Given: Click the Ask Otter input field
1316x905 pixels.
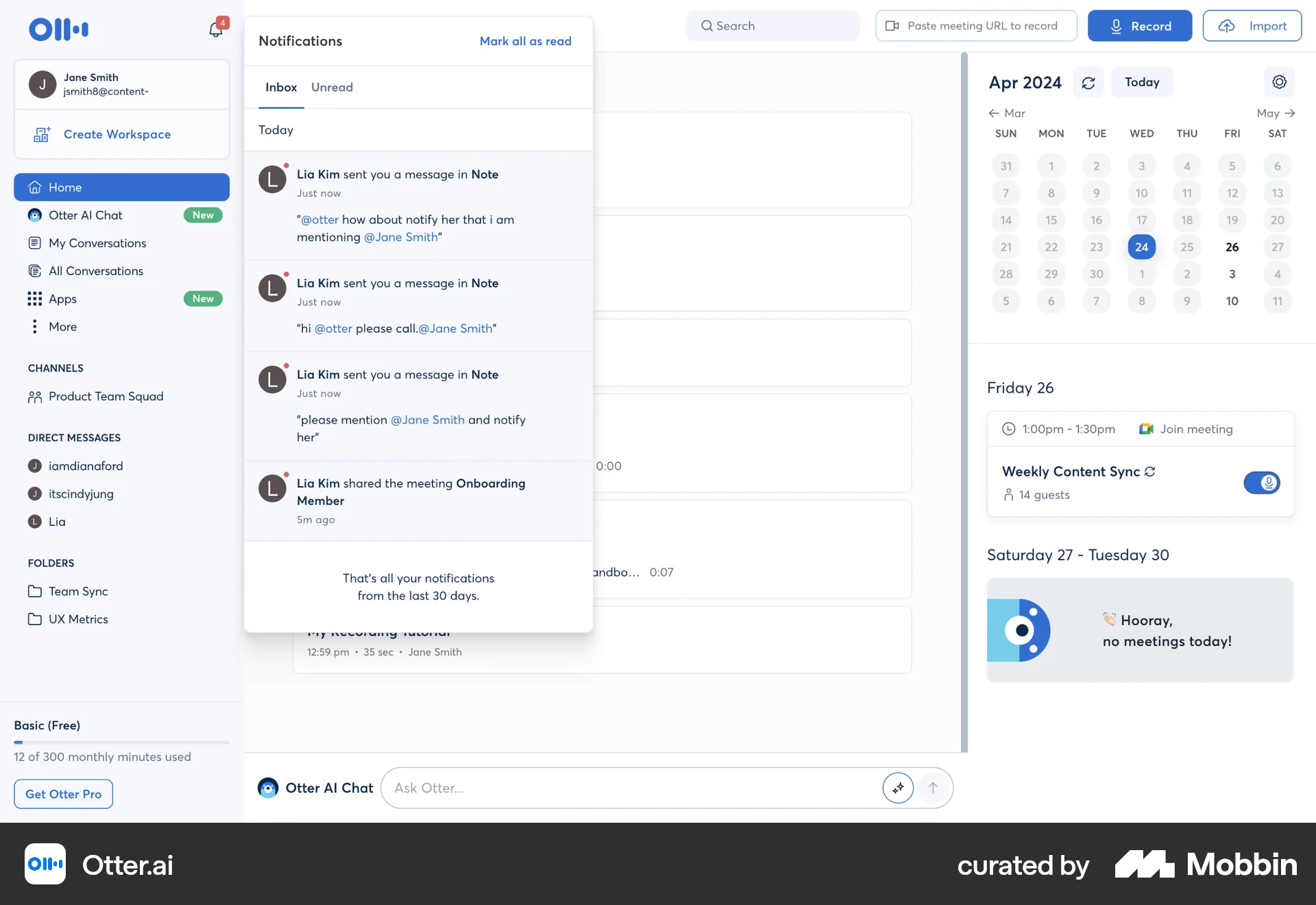Looking at the screenshot, I should click(617, 788).
